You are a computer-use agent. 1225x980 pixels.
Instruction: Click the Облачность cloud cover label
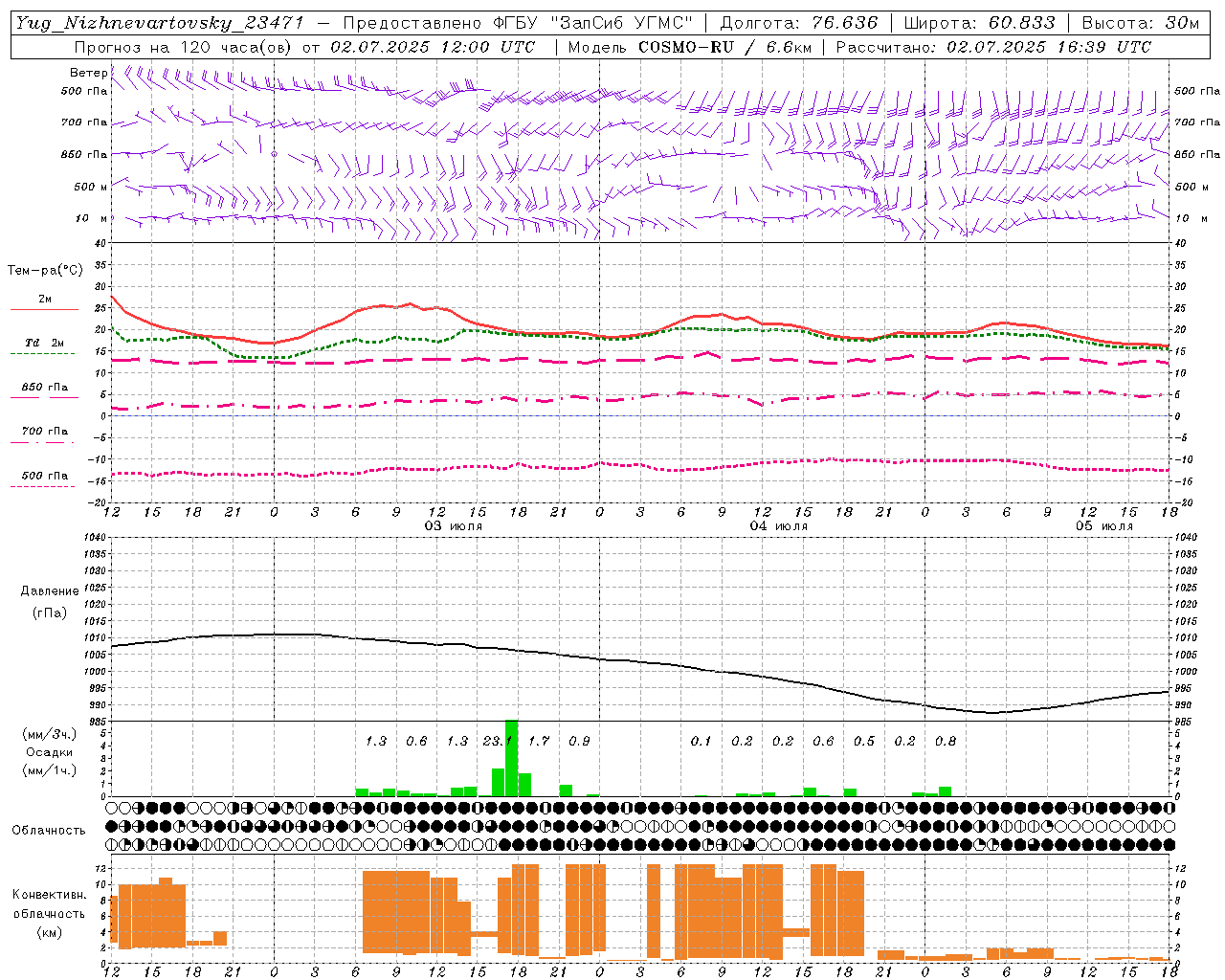point(49,830)
